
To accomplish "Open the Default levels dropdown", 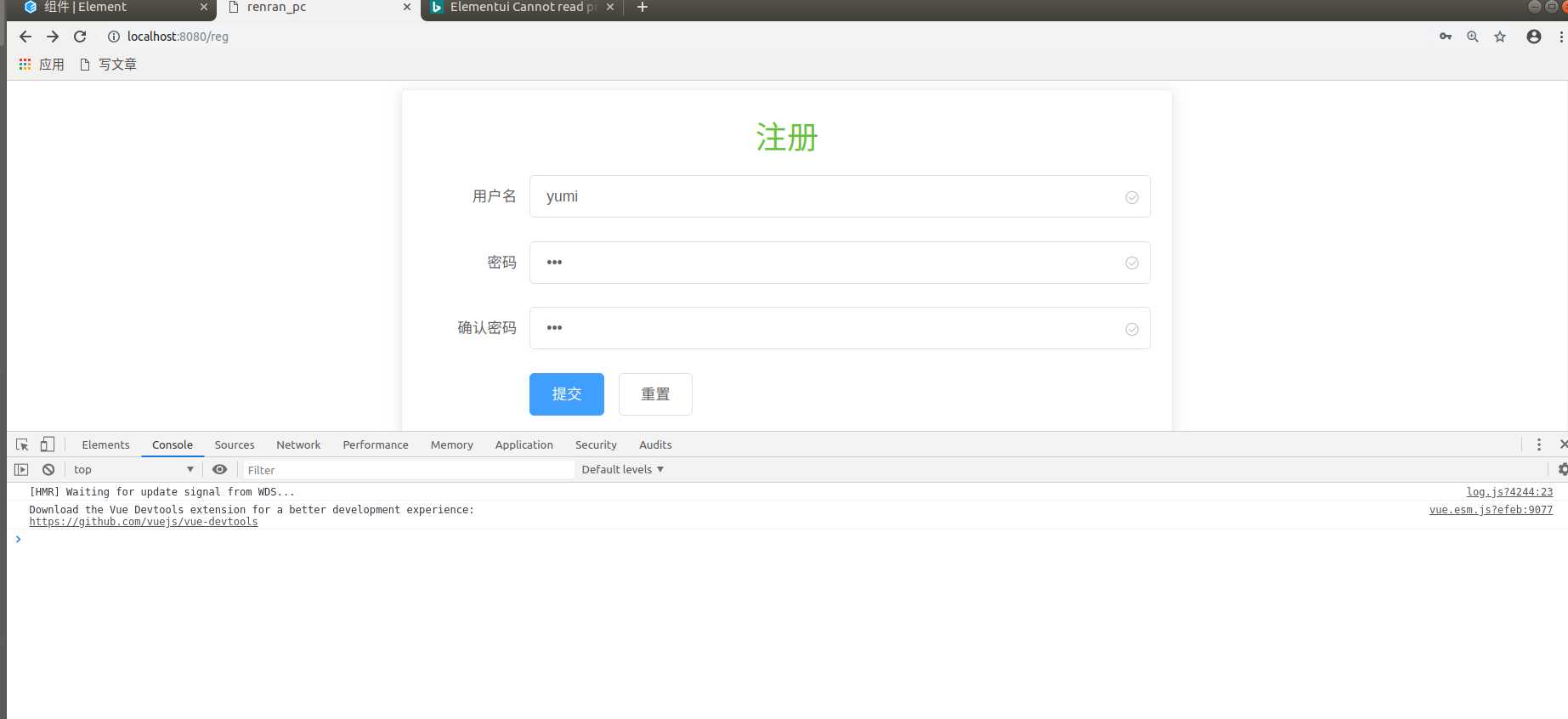I will coord(622,469).
